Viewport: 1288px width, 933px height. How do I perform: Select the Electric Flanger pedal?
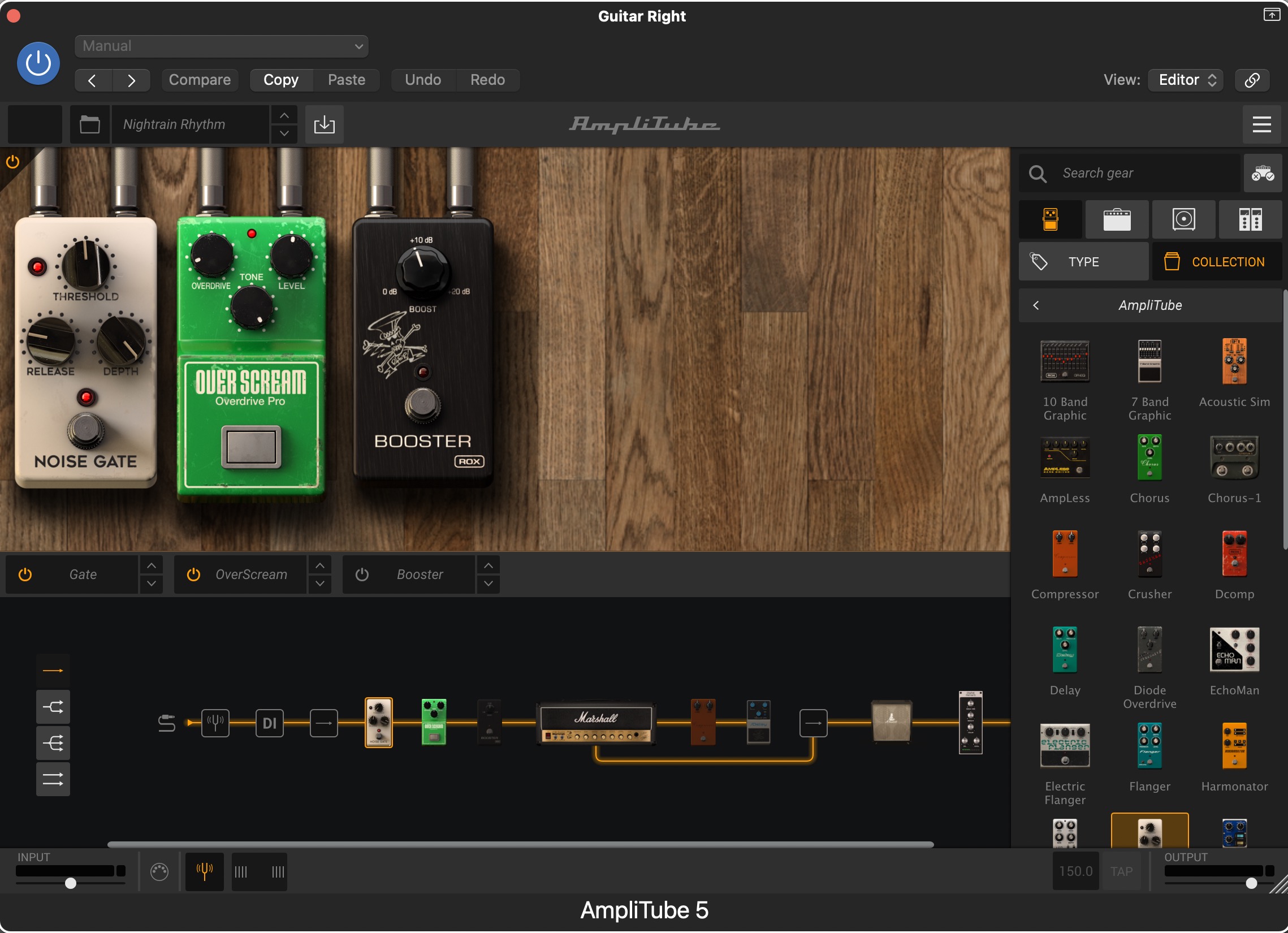click(1064, 764)
